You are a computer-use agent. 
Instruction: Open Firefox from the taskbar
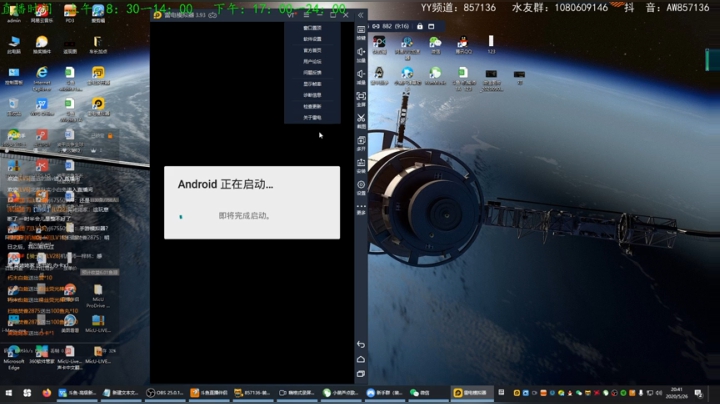pos(47,393)
